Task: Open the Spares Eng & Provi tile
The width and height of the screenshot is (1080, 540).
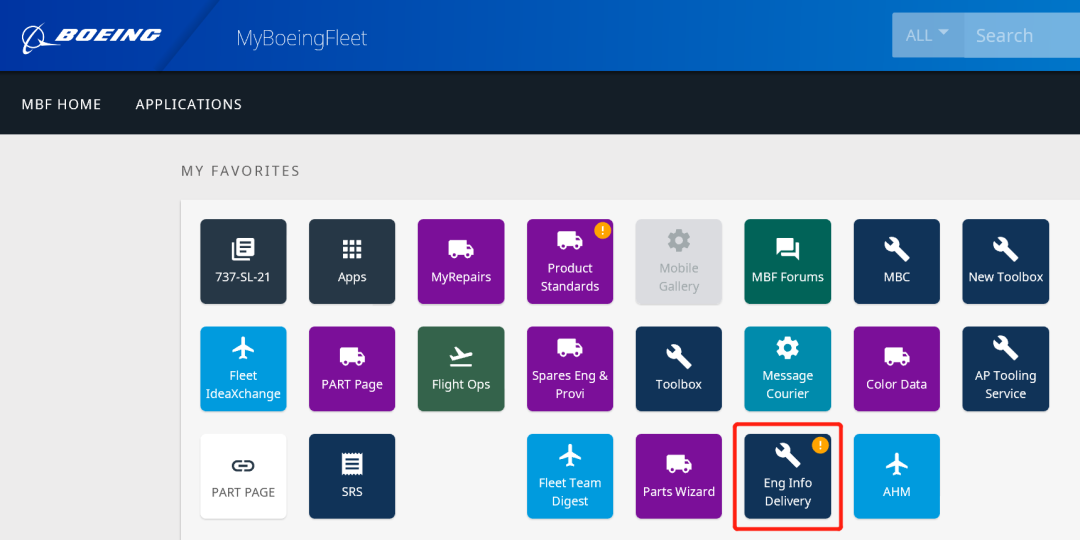Action: coord(570,369)
